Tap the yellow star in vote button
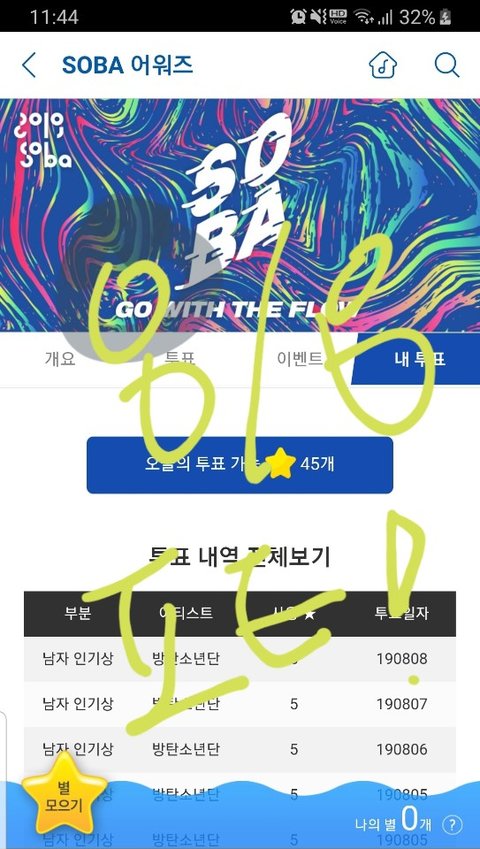 point(280,464)
